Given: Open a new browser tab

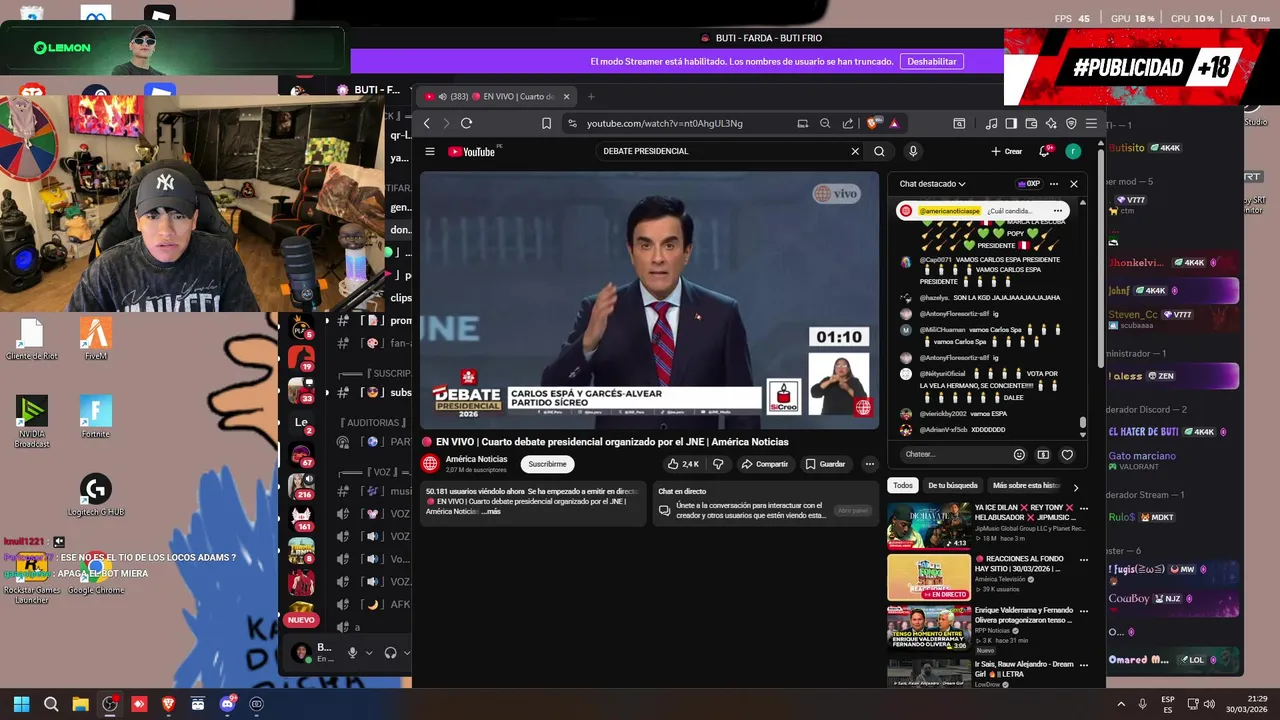Looking at the screenshot, I should click(x=591, y=97).
